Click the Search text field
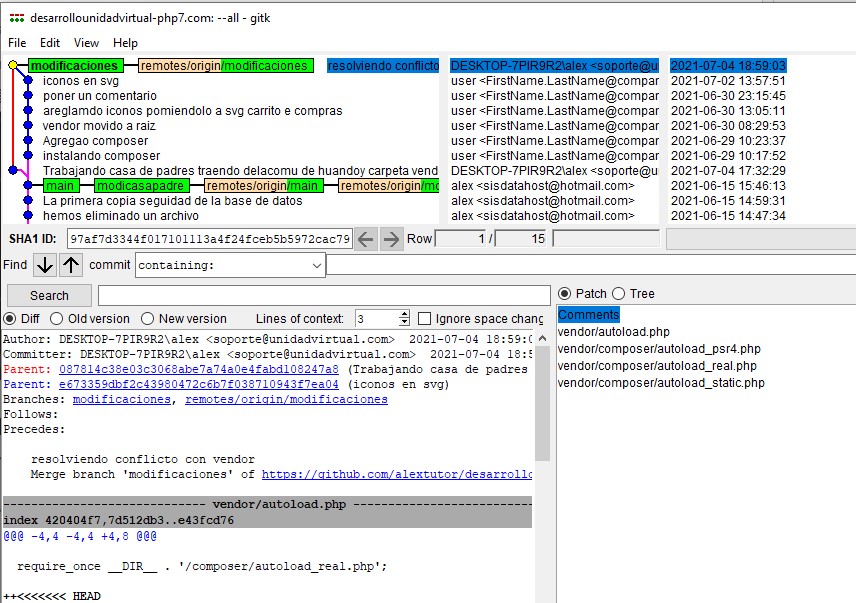Viewport: 856px width, 603px height. pos(324,296)
